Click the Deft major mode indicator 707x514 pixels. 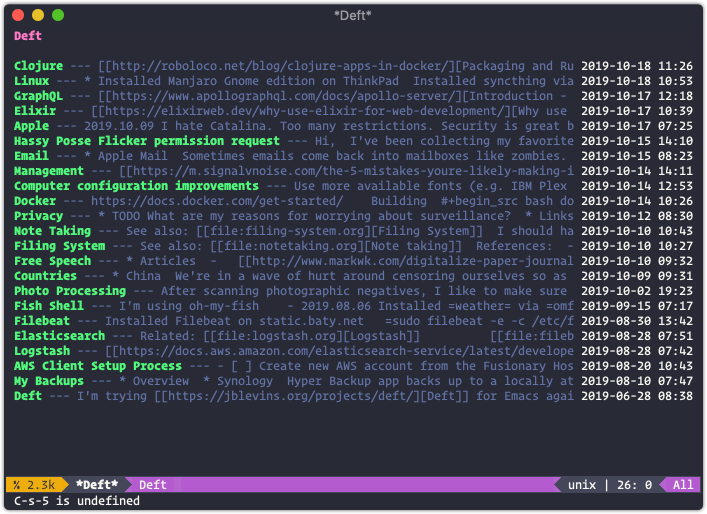click(153, 485)
